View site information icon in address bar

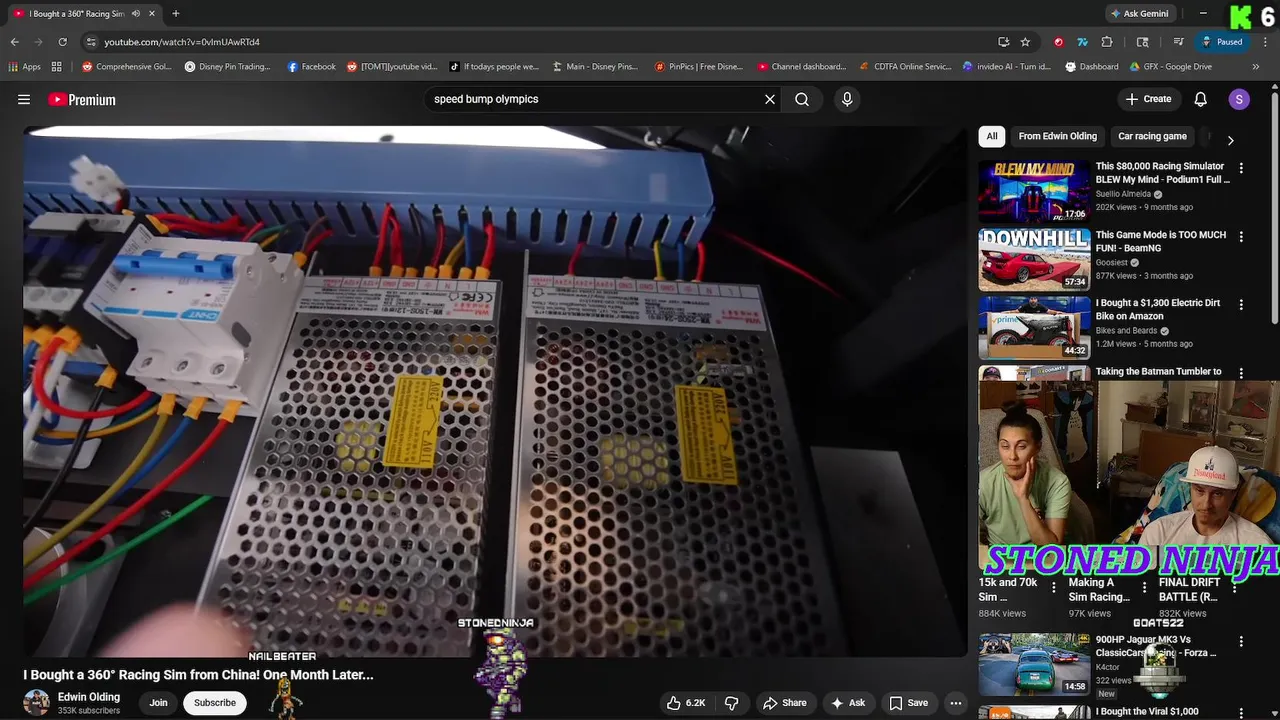click(x=91, y=42)
